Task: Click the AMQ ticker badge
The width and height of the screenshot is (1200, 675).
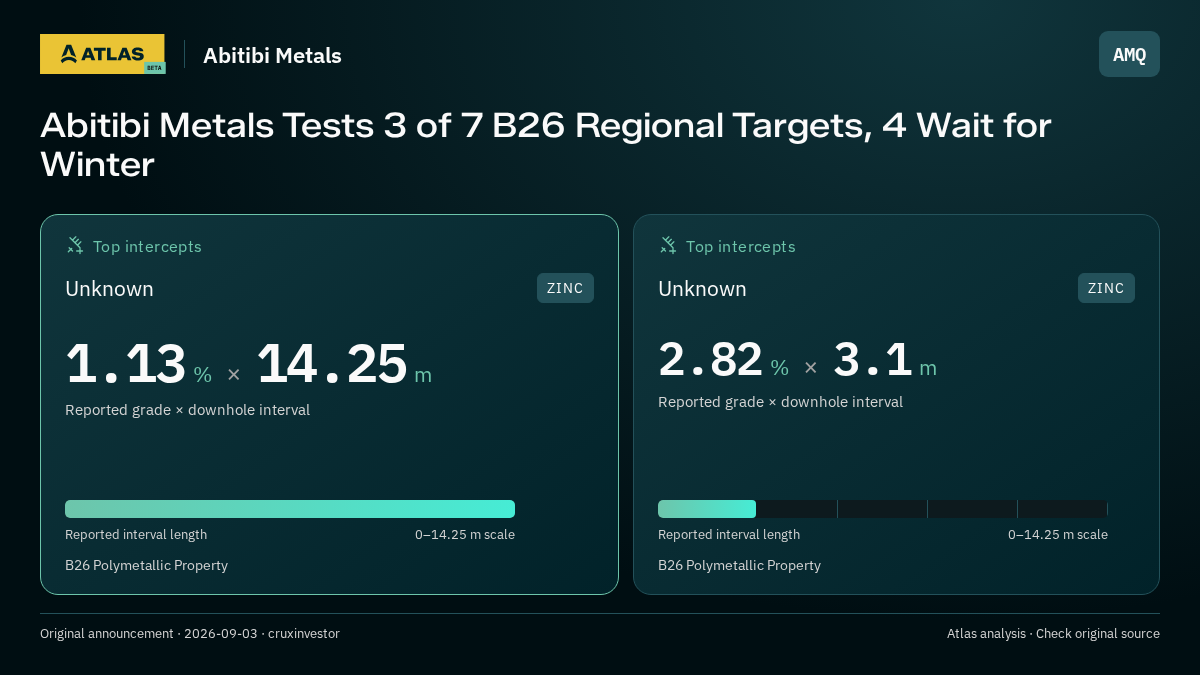Action: 1129,54
